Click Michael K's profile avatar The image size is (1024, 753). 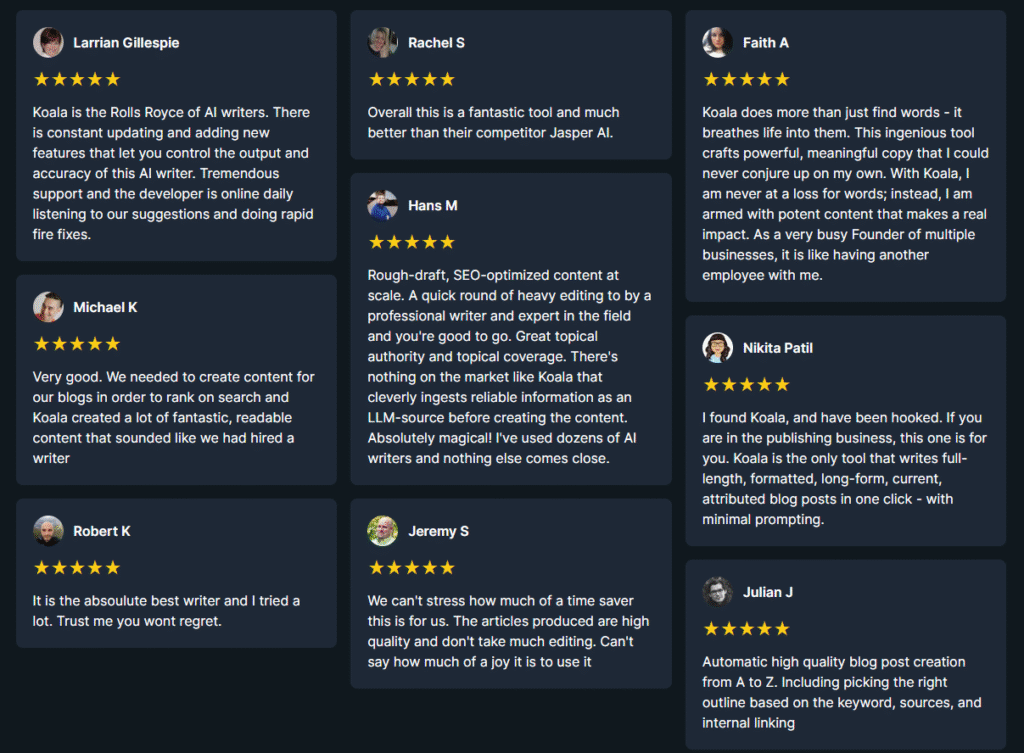click(48, 307)
